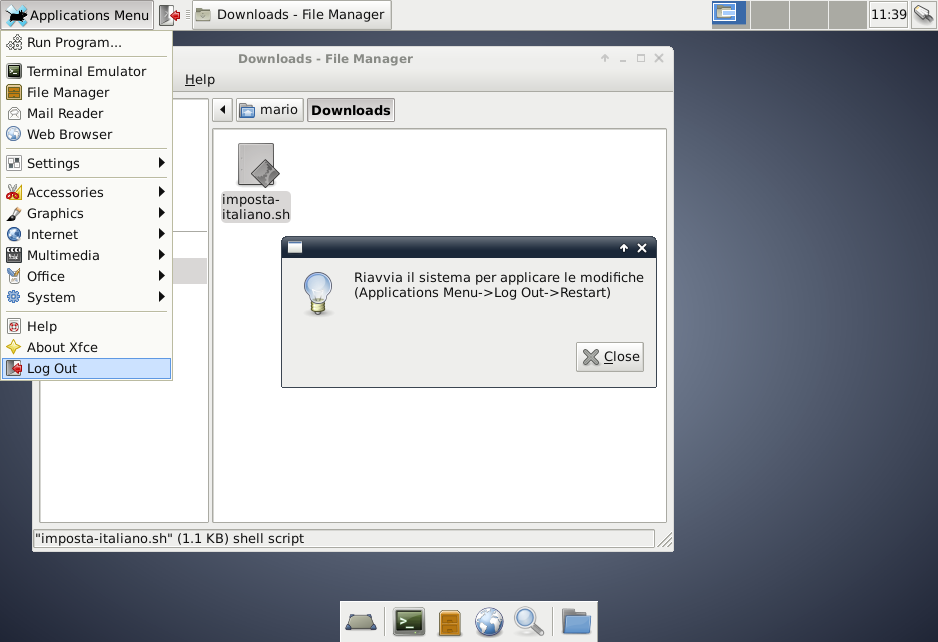
Task: Open the Applications Menu button
Action: 78,15
